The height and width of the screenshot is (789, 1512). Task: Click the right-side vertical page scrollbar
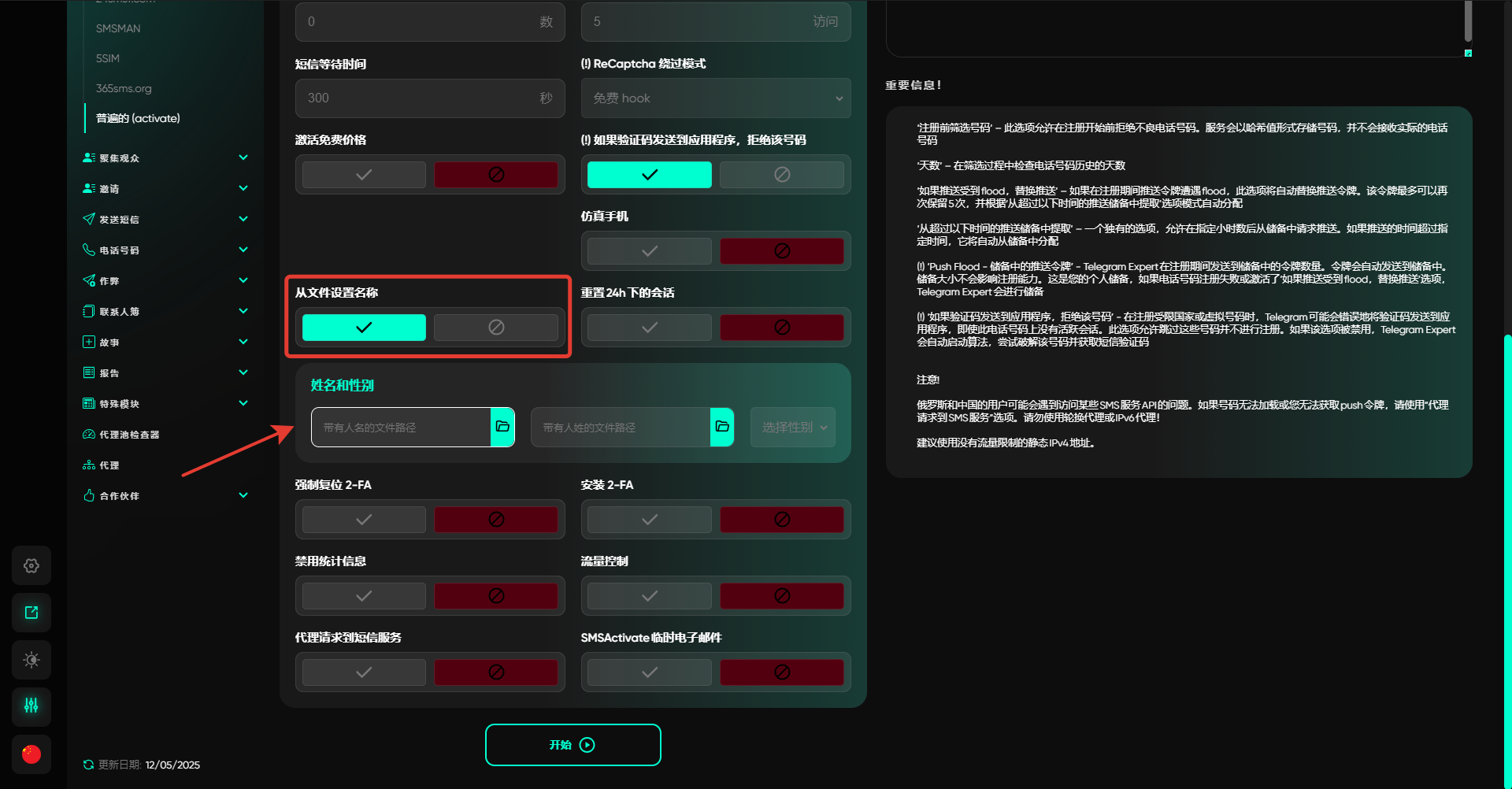[x=1506, y=551]
